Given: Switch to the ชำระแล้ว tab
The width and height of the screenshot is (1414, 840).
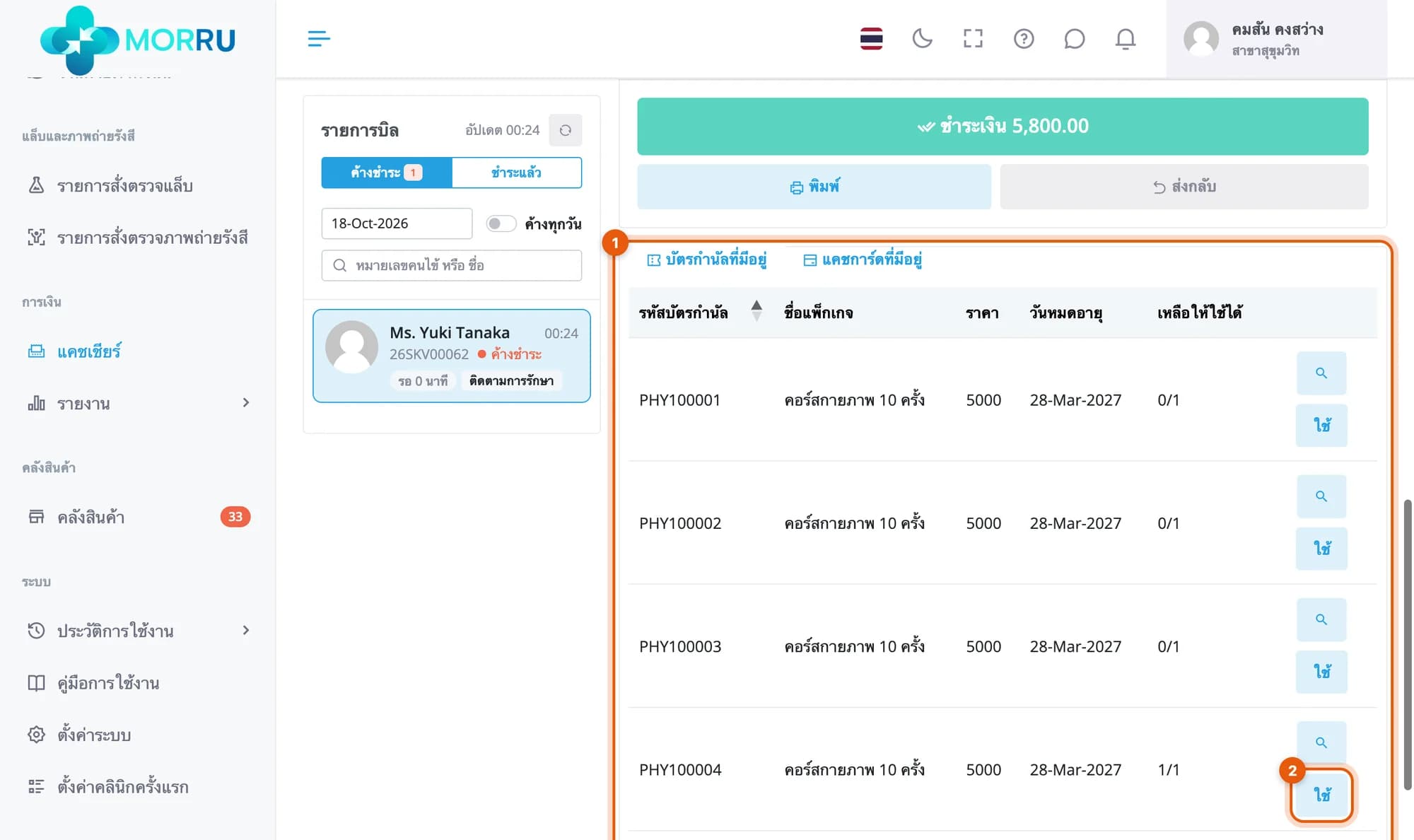Looking at the screenshot, I should tap(517, 173).
